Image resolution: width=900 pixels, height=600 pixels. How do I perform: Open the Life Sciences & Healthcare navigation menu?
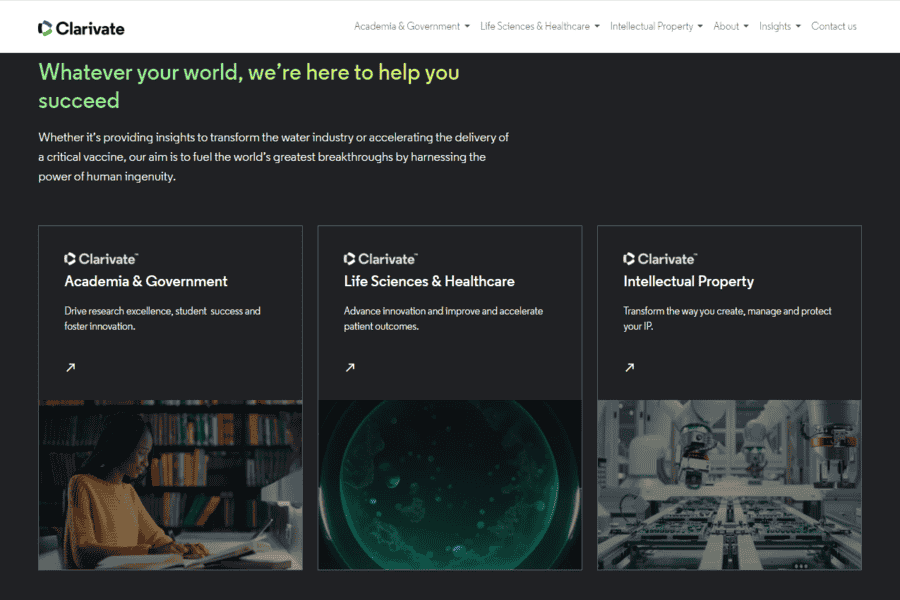point(534,26)
